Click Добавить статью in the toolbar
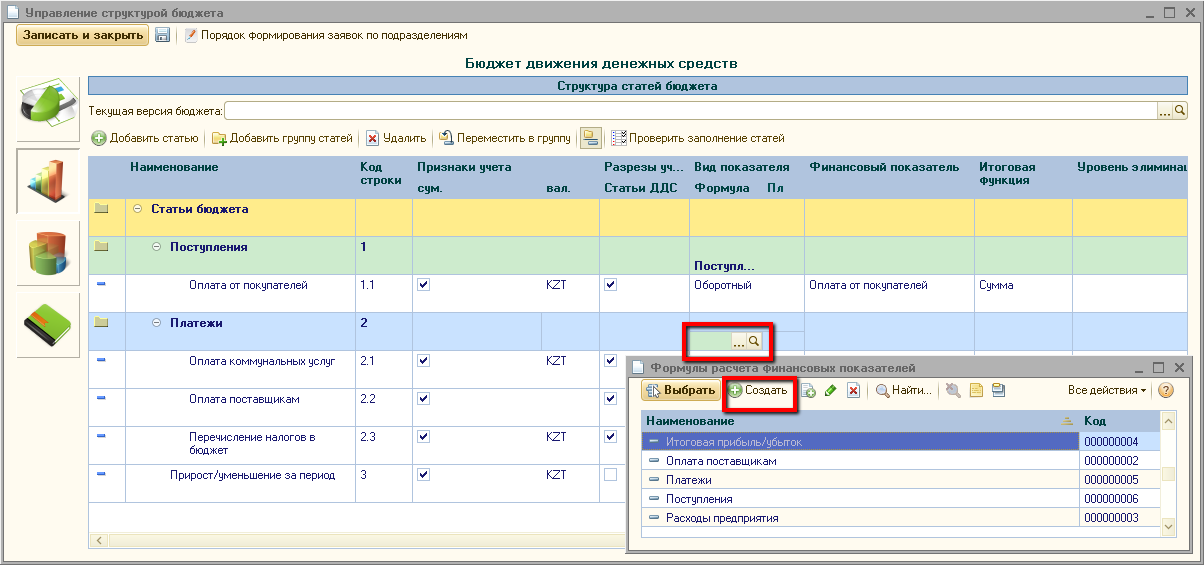Image resolution: width=1204 pixels, height=565 pixels. pyautogui.click(x=145, y=138)
